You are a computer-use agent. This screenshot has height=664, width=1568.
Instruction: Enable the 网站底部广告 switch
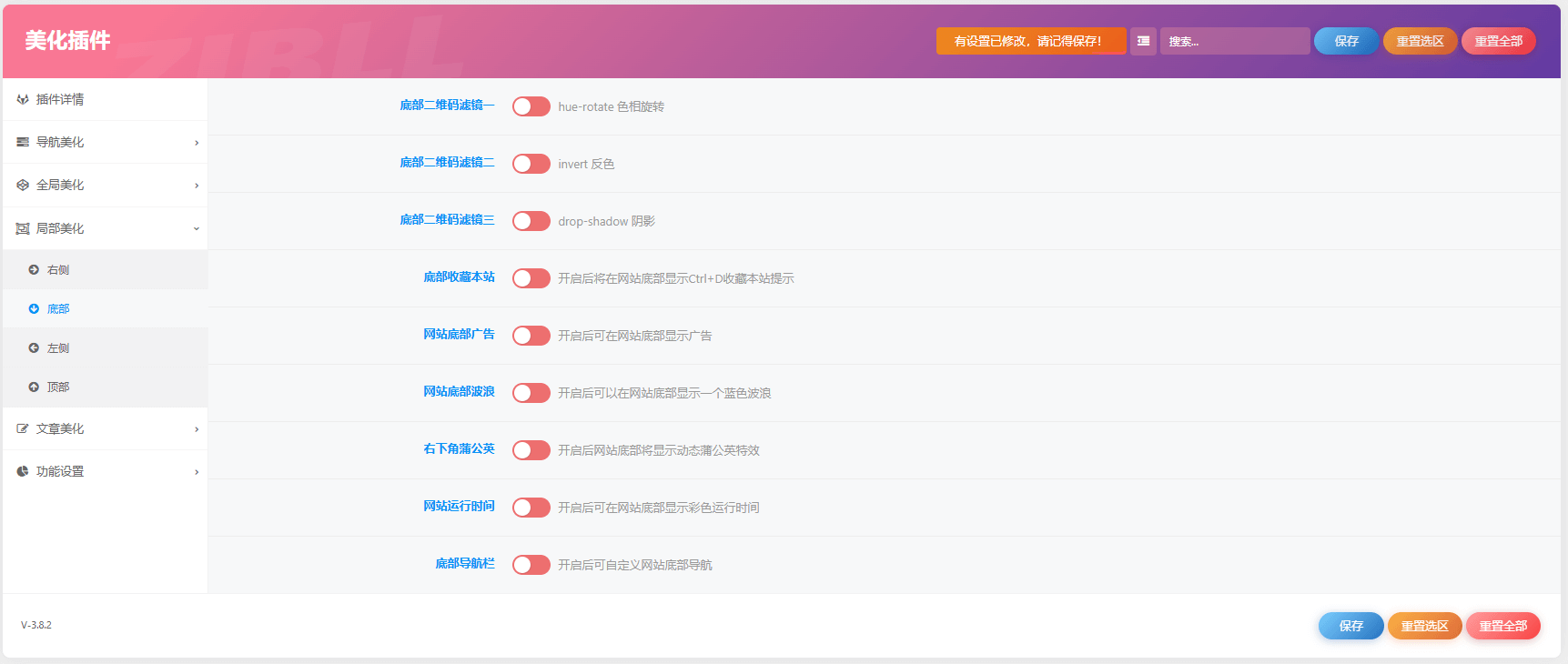point(531,336)
